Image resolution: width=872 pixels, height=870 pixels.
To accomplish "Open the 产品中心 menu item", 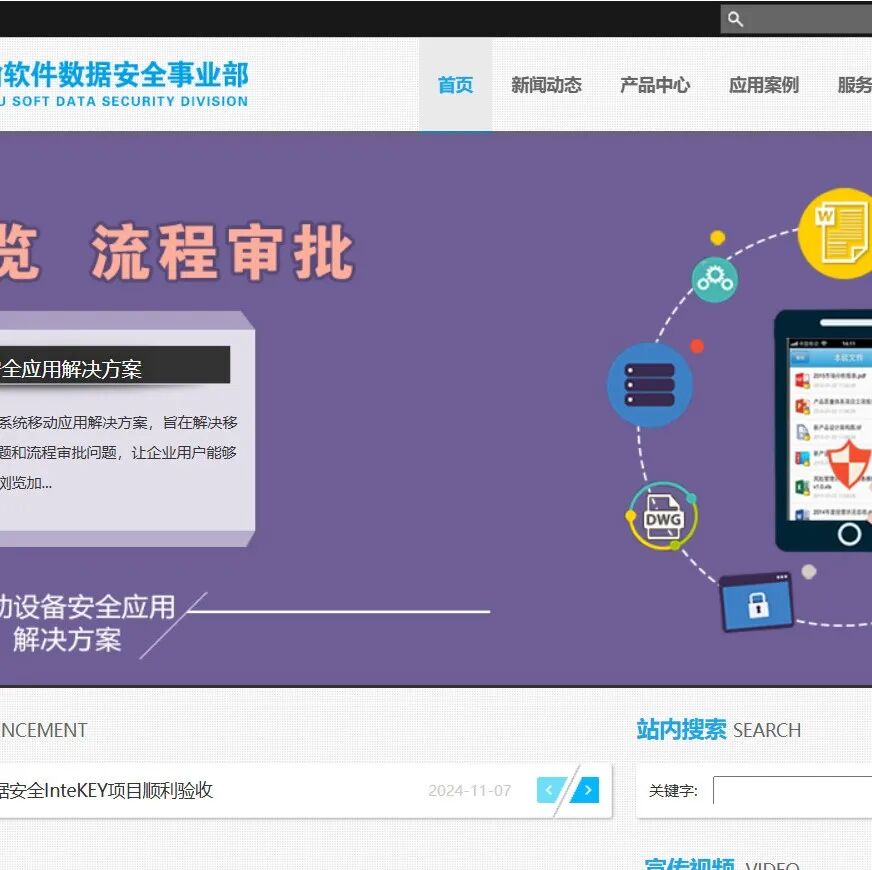I will tap(655, 85).
